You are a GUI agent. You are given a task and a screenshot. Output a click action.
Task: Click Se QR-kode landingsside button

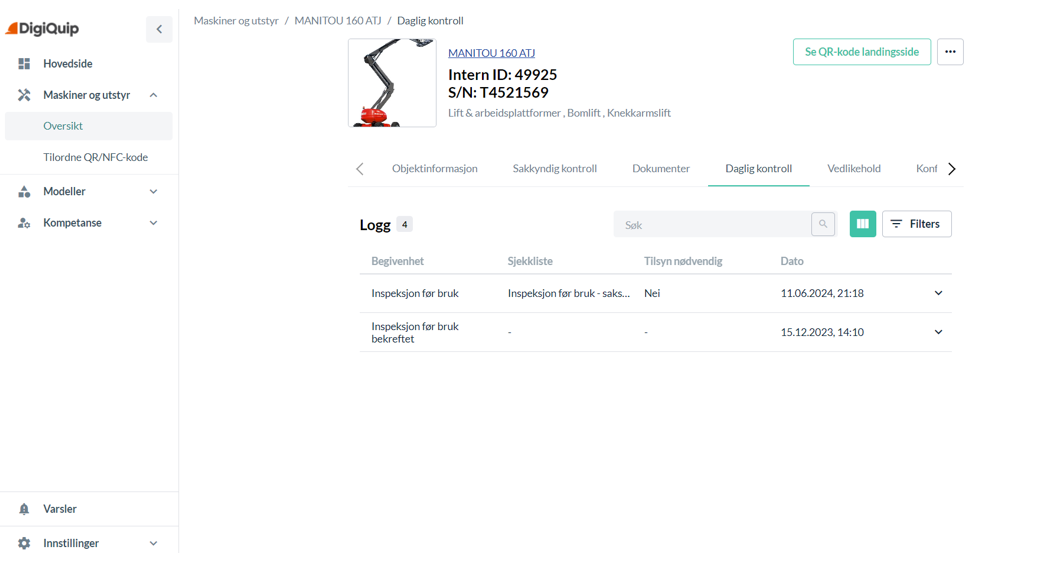click(862, 52)
